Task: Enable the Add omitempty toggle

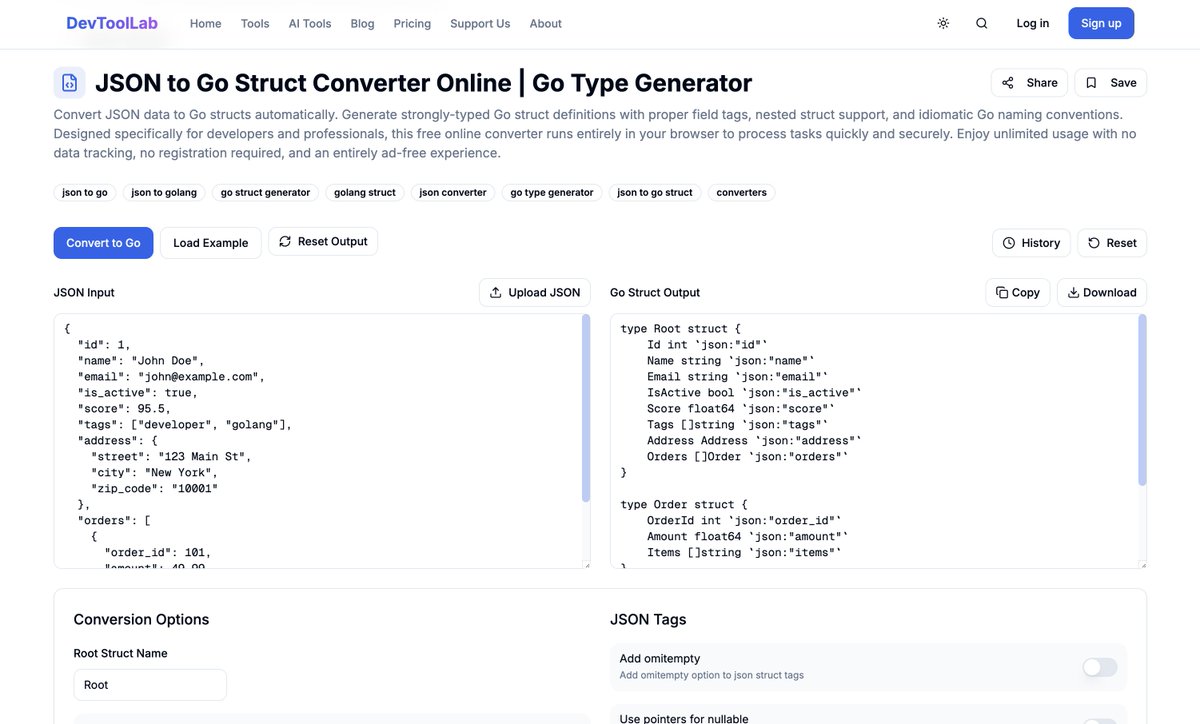Action: tap(1100, 667)
